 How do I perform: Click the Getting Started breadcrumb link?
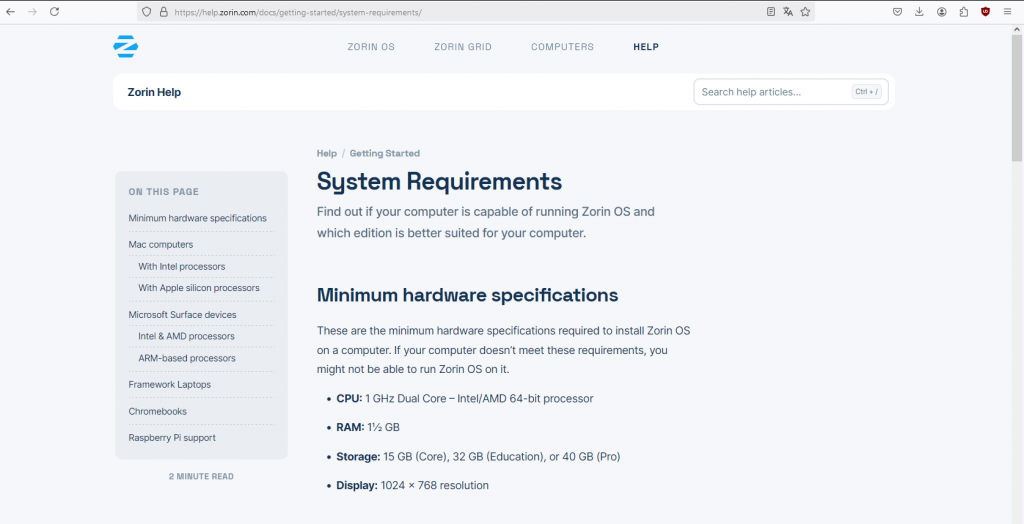pos(384,154)
